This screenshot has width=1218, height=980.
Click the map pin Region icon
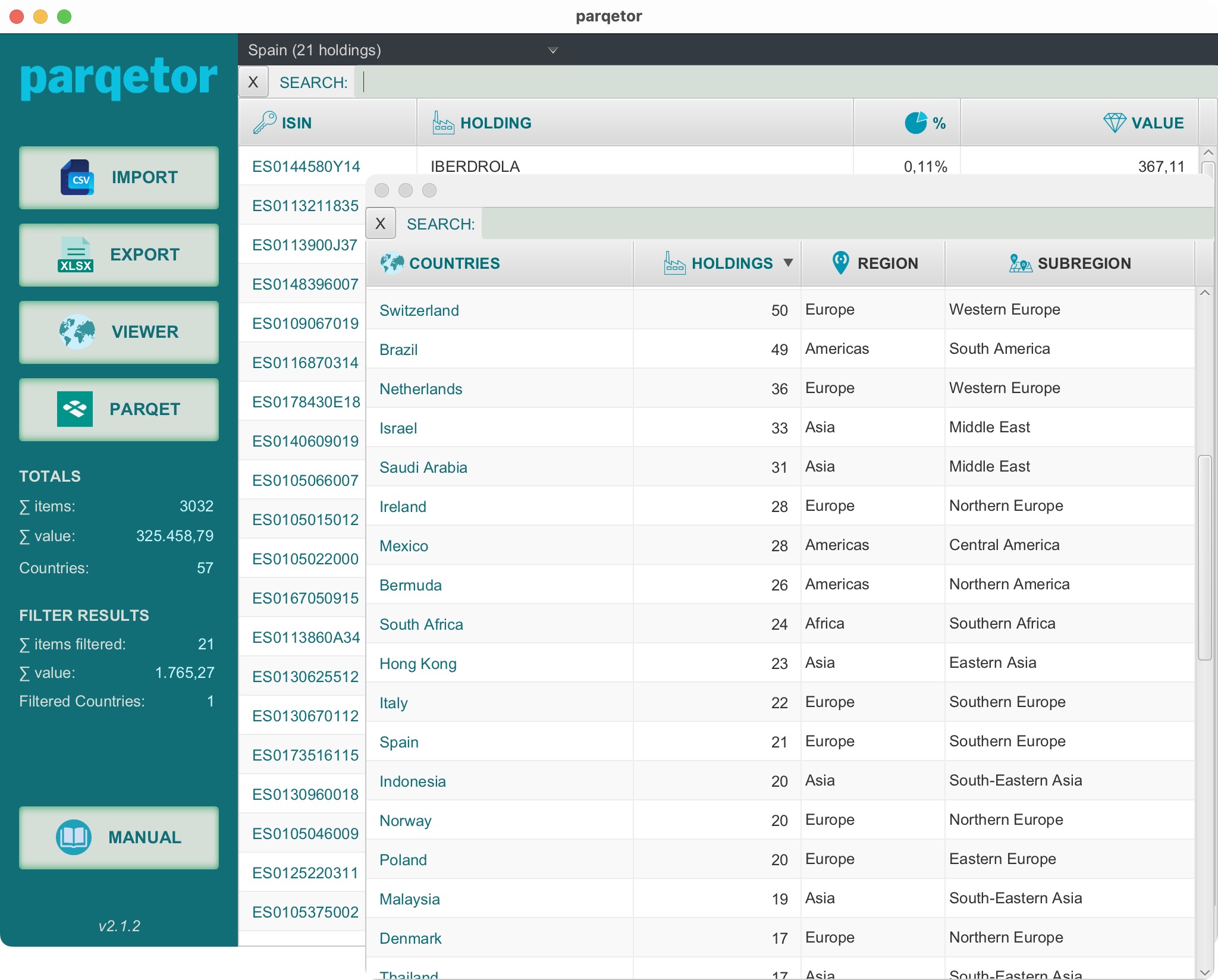pyautogui.click(x=840, y=263)
